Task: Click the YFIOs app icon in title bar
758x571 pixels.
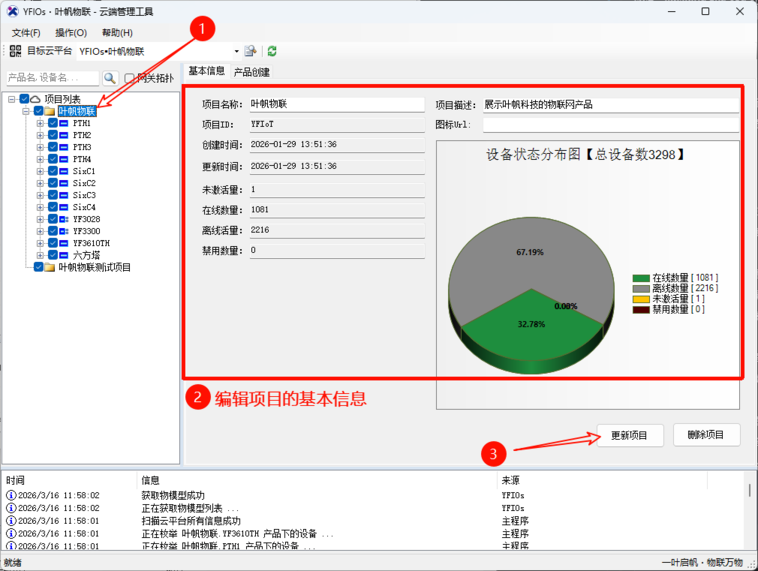Action: click(13, 11)
